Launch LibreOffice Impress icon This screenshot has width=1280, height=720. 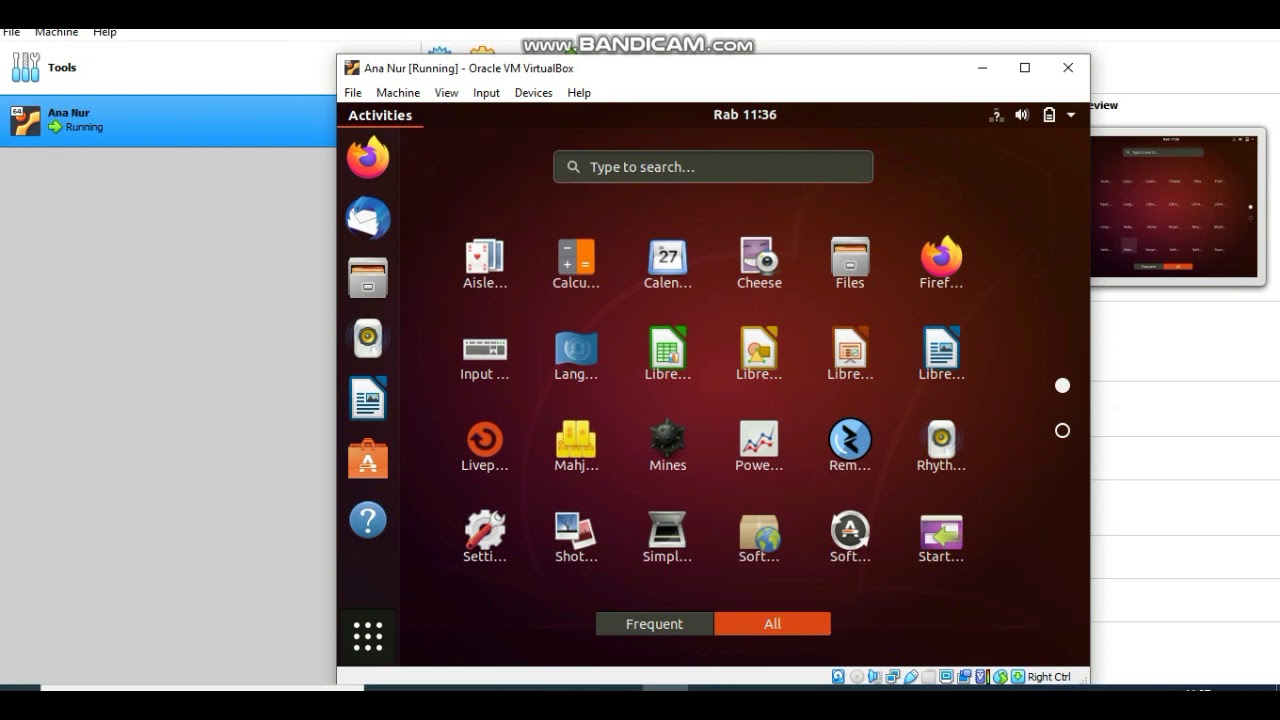click(850, 355)
